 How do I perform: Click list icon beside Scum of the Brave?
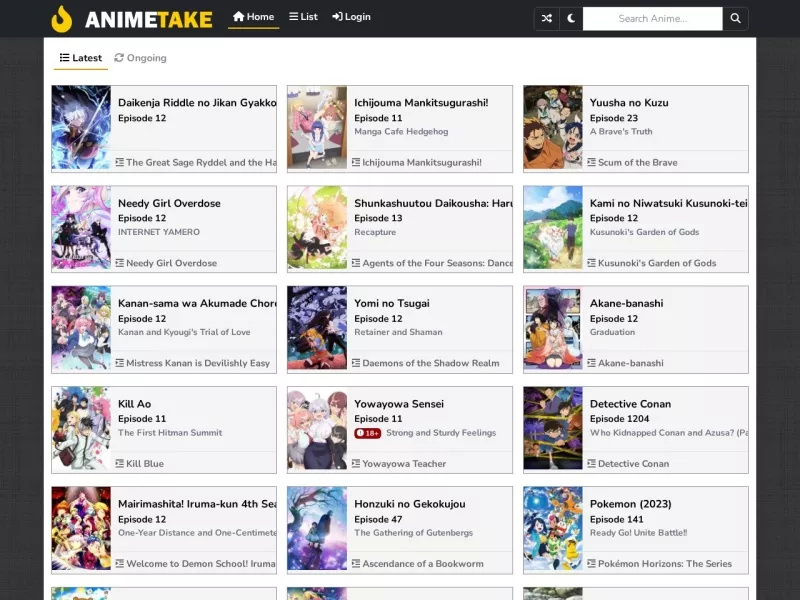(591, 162)
